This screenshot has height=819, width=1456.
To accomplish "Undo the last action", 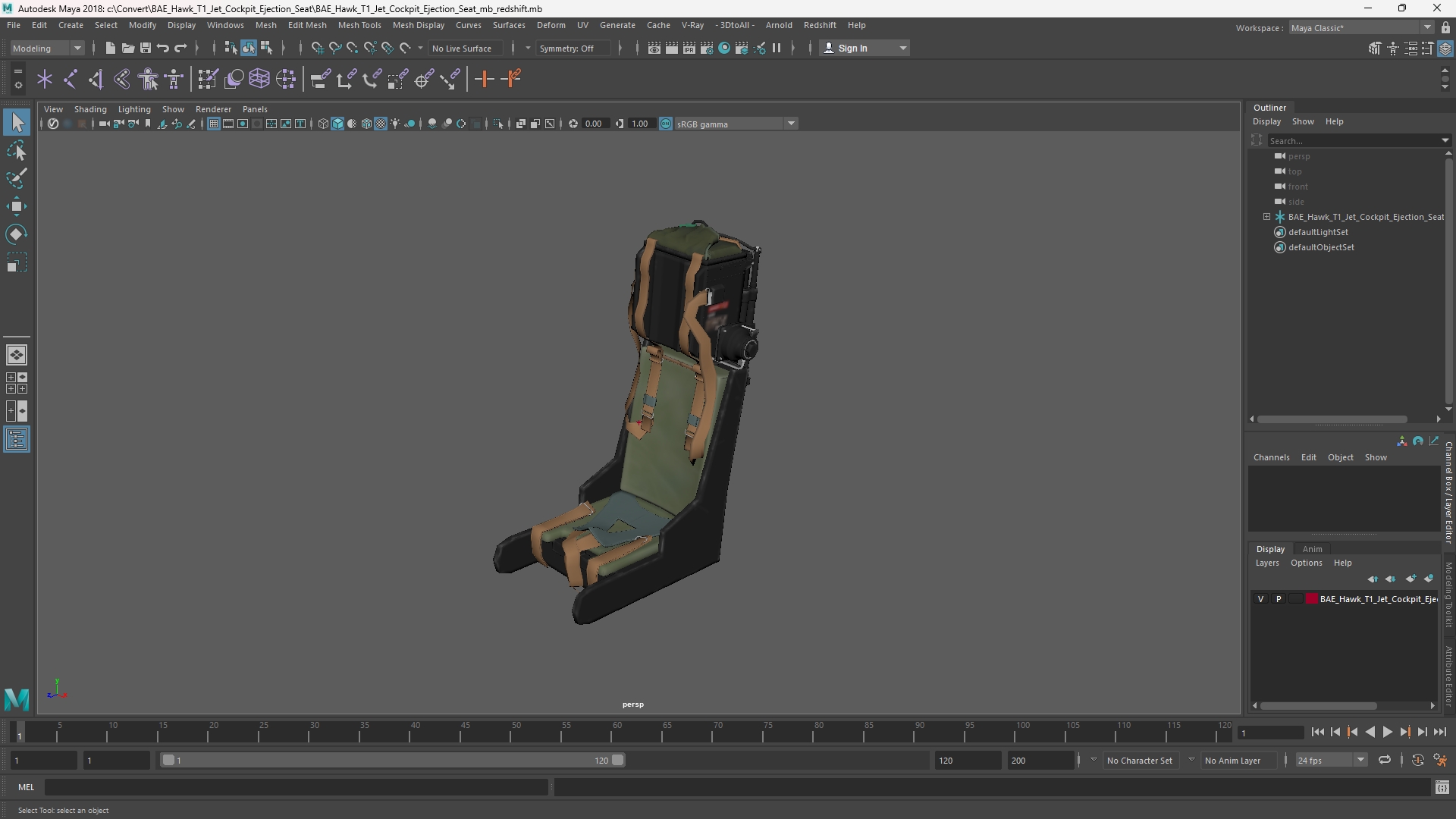I will tap(163, 49).
